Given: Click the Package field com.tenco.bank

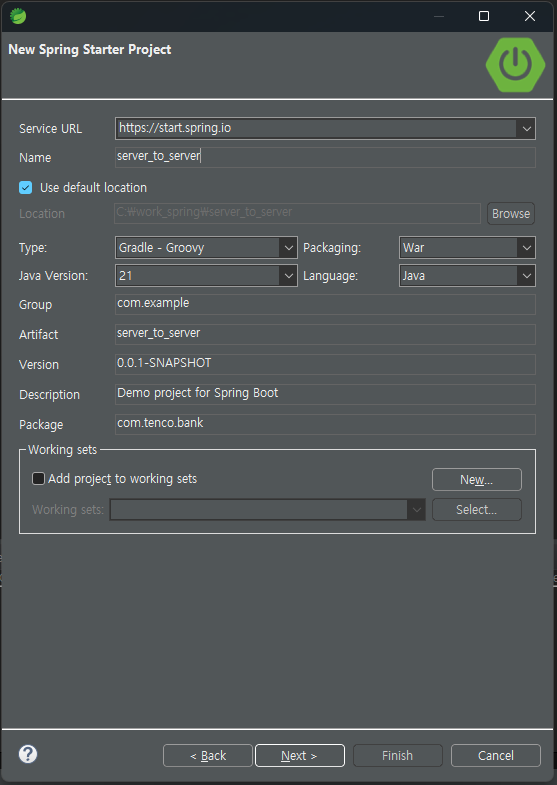Looking at the screenshot, I should 325,425.
